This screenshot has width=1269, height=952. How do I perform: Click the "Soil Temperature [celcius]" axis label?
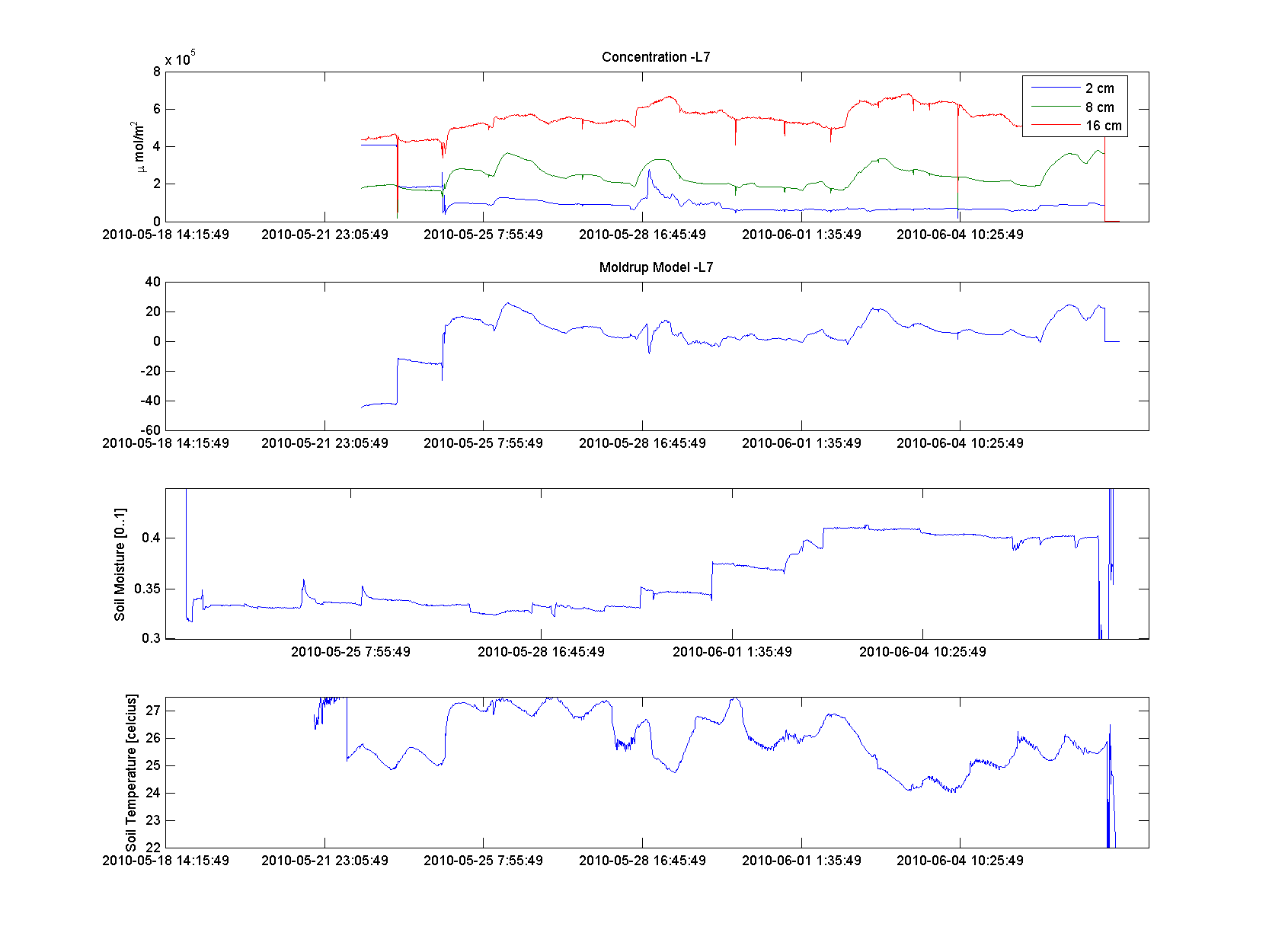(132, 772)
